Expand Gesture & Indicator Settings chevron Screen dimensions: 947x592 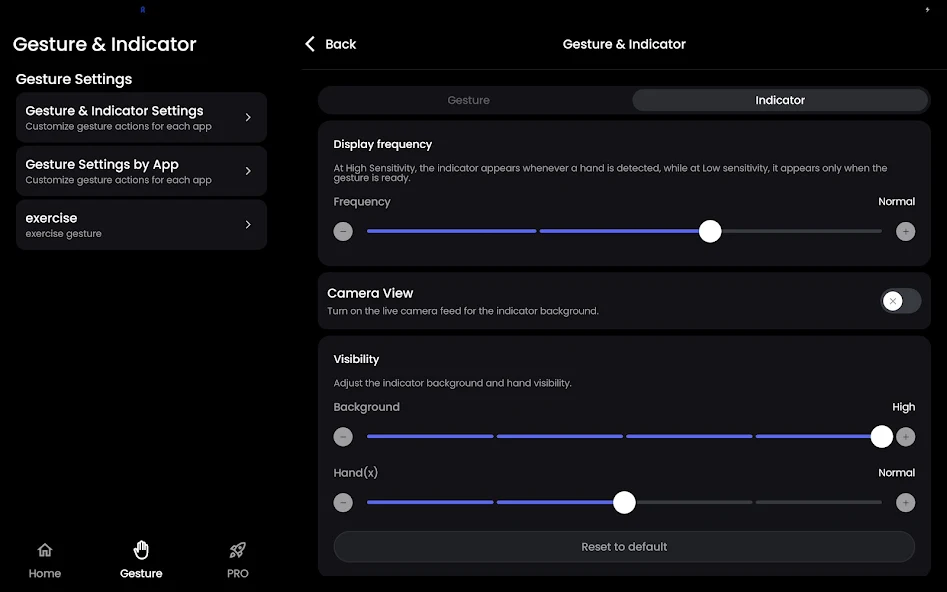pos(248,117)
